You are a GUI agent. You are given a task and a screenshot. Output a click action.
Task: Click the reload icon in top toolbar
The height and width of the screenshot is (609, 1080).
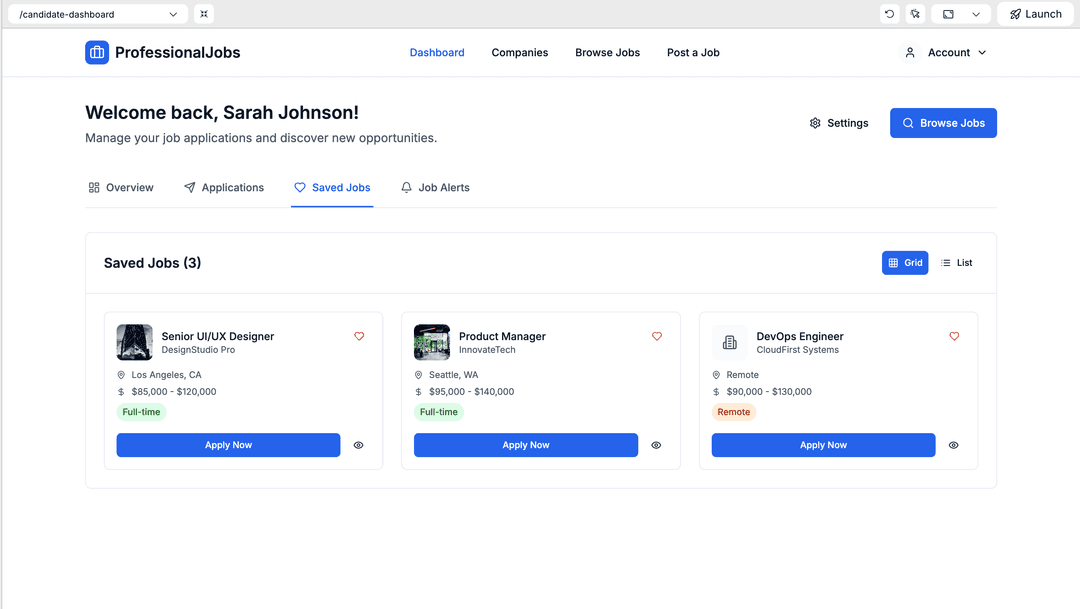tap(889, 14)
